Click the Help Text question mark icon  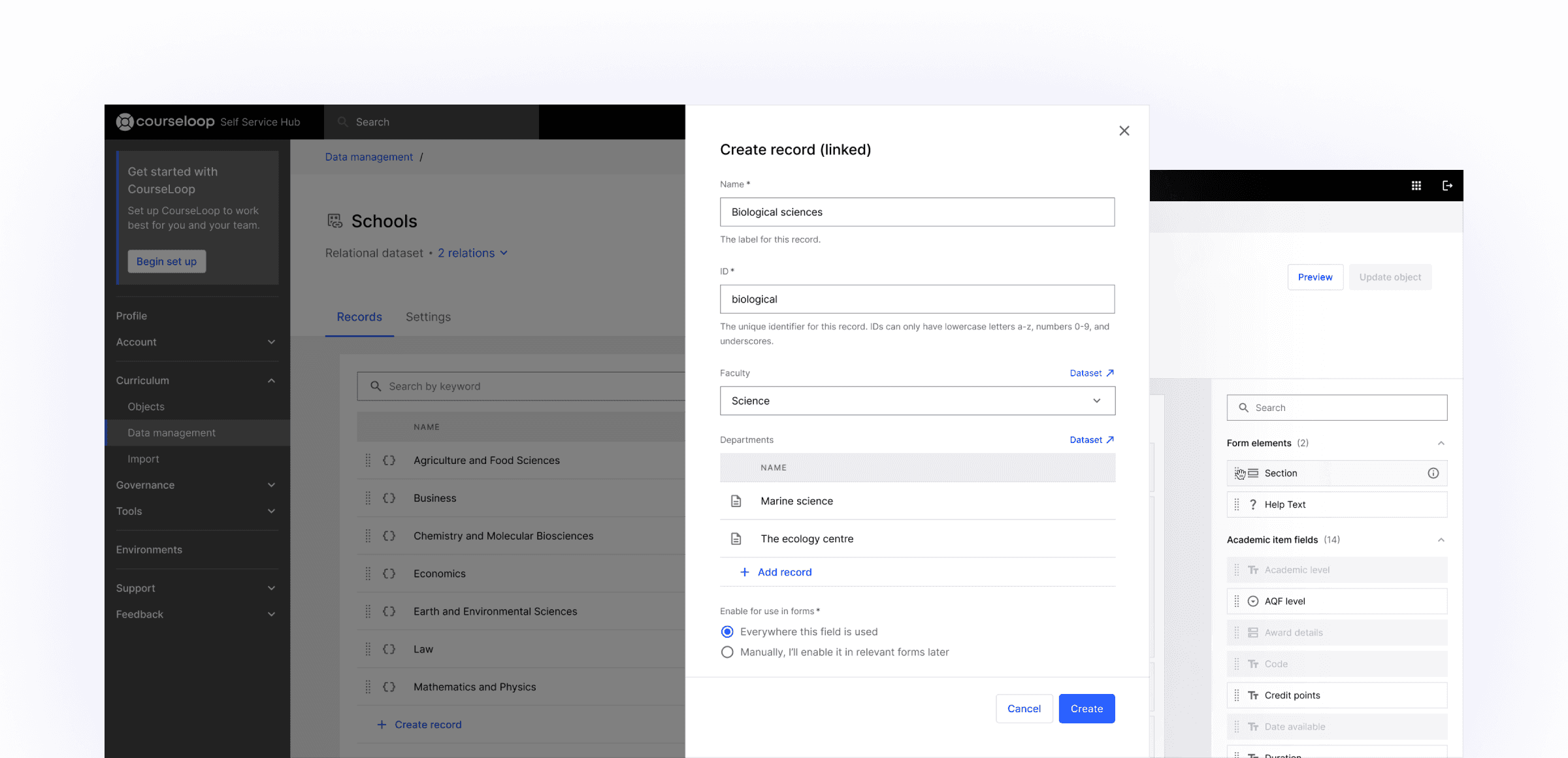point(1252,504)
